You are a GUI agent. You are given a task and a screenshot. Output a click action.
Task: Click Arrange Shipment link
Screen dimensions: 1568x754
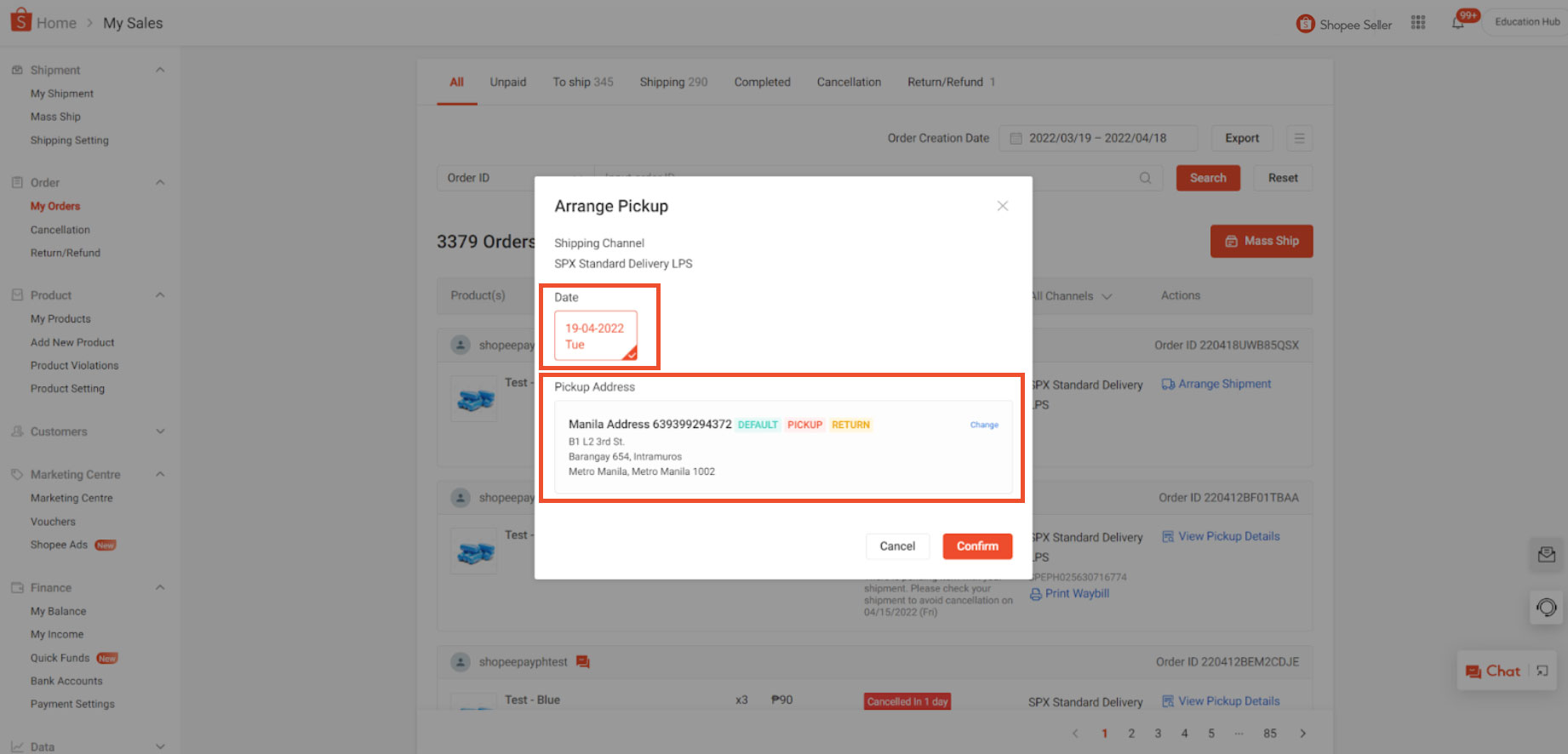tap(1216, 384)
